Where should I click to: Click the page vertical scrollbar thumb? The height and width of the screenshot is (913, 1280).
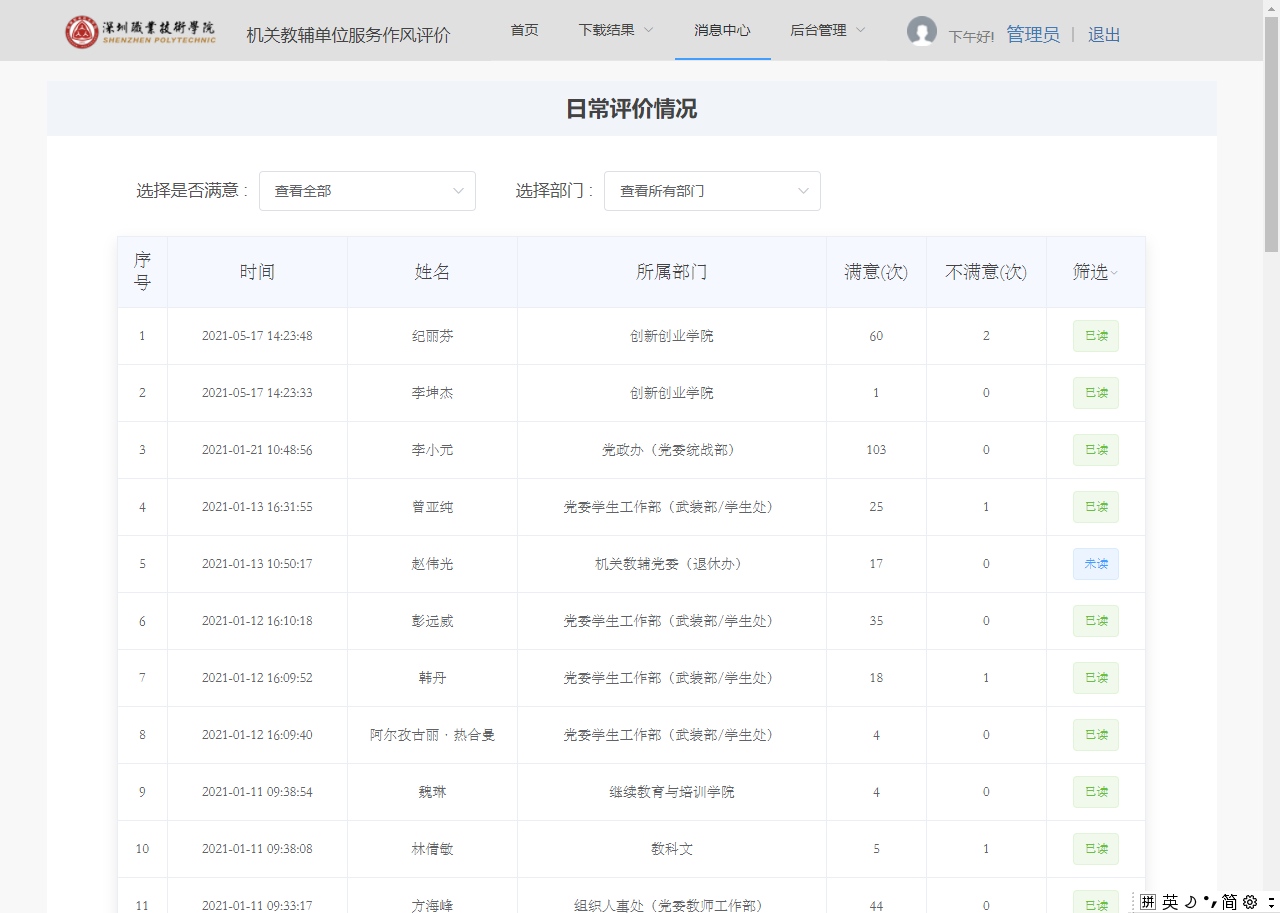click(1271, 135)
